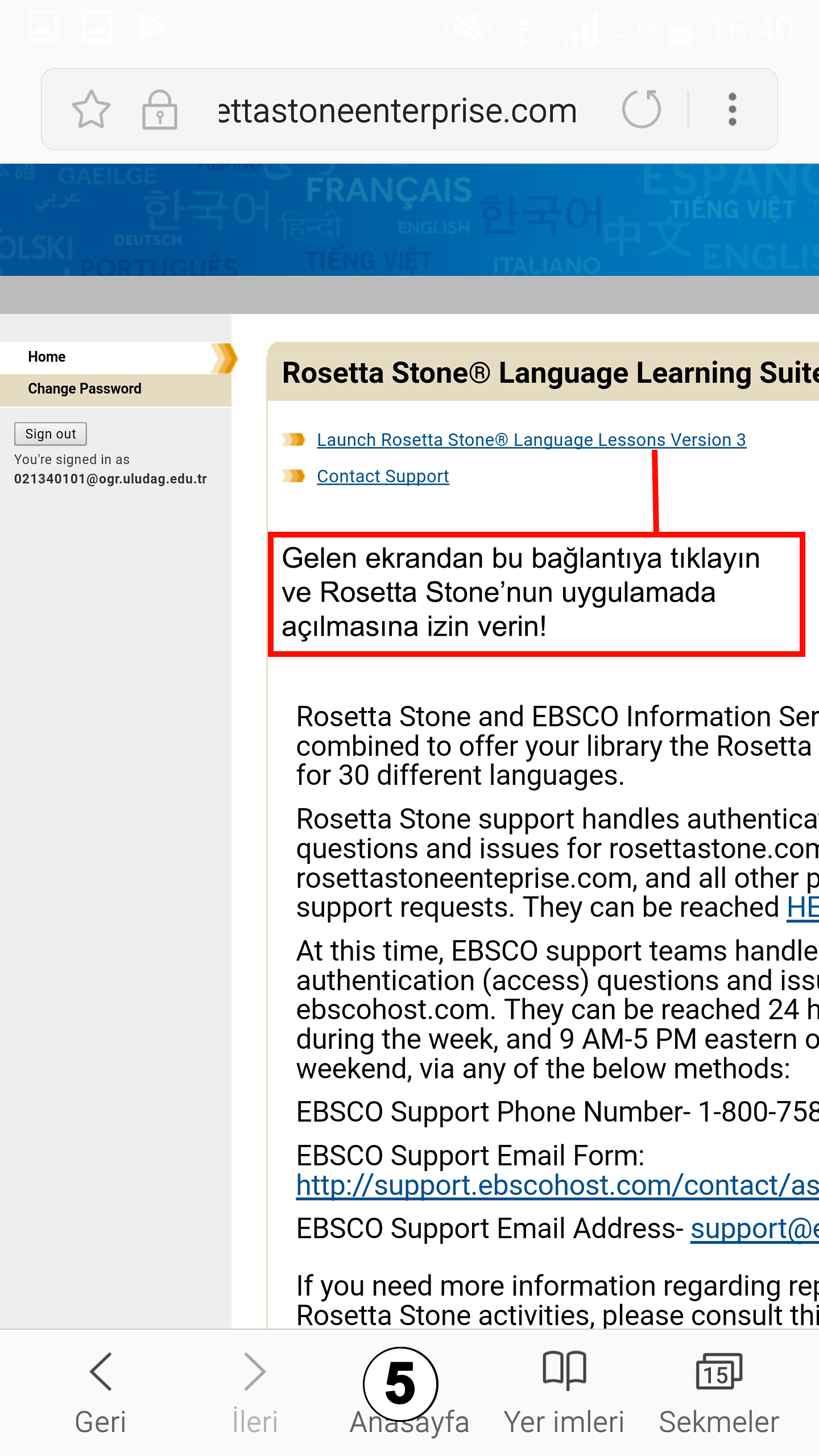Image resolution: width=819 pixels, height=1456 pixels.
Task: Tap the Rosetta Stone Language Learning Suite heading
Action: coord(549,373)
